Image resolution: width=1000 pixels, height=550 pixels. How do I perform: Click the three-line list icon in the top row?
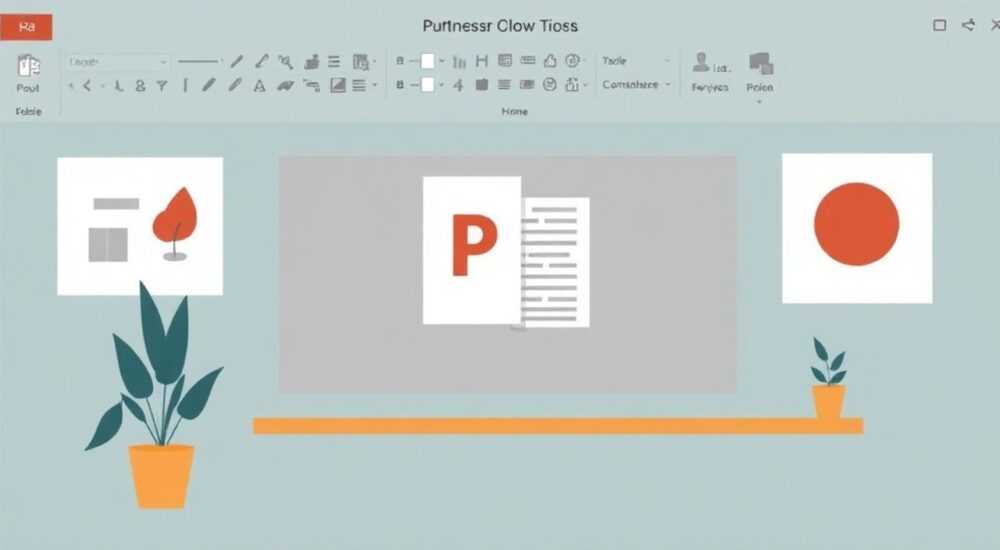(x=334, y=61)
